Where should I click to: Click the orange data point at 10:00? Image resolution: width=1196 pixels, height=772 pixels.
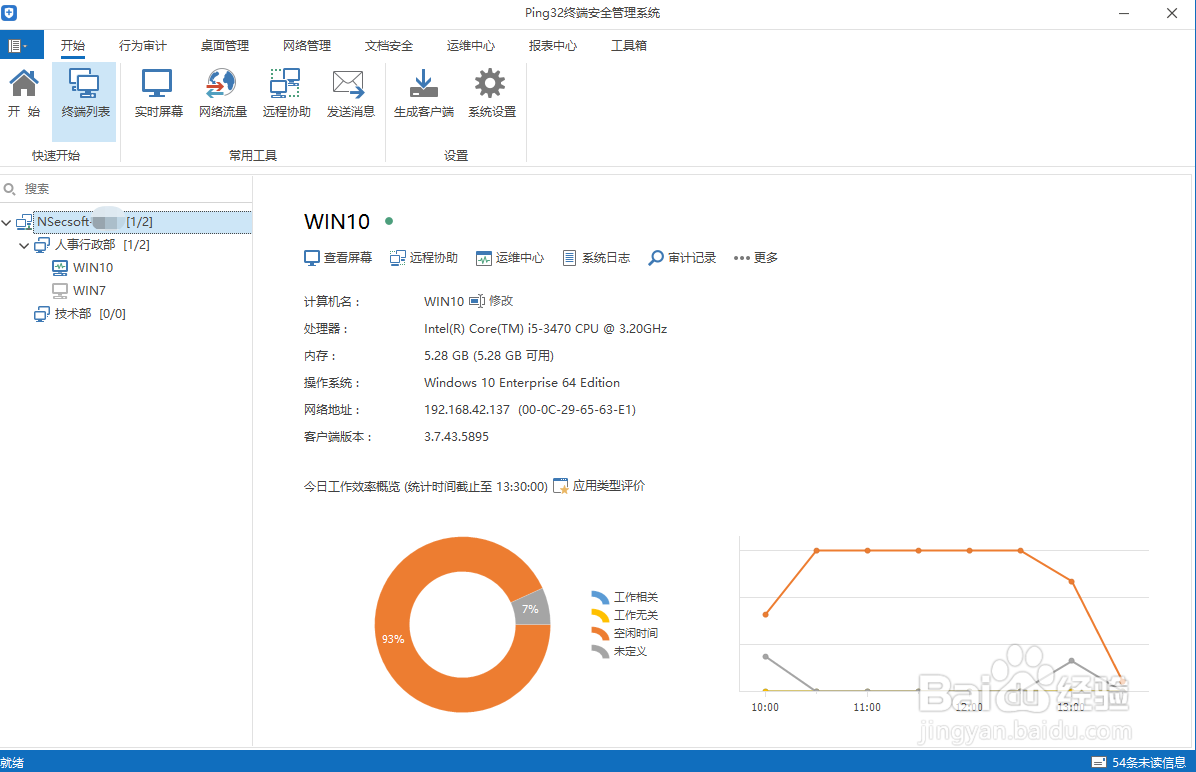point(765,614)
